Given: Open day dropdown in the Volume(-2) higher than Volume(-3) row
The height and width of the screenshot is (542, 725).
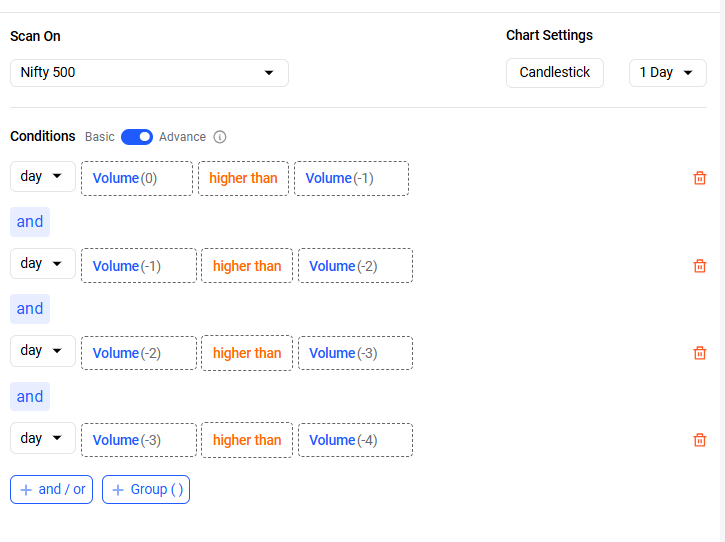Looking at the screenshot, I should tap(43, 351).
